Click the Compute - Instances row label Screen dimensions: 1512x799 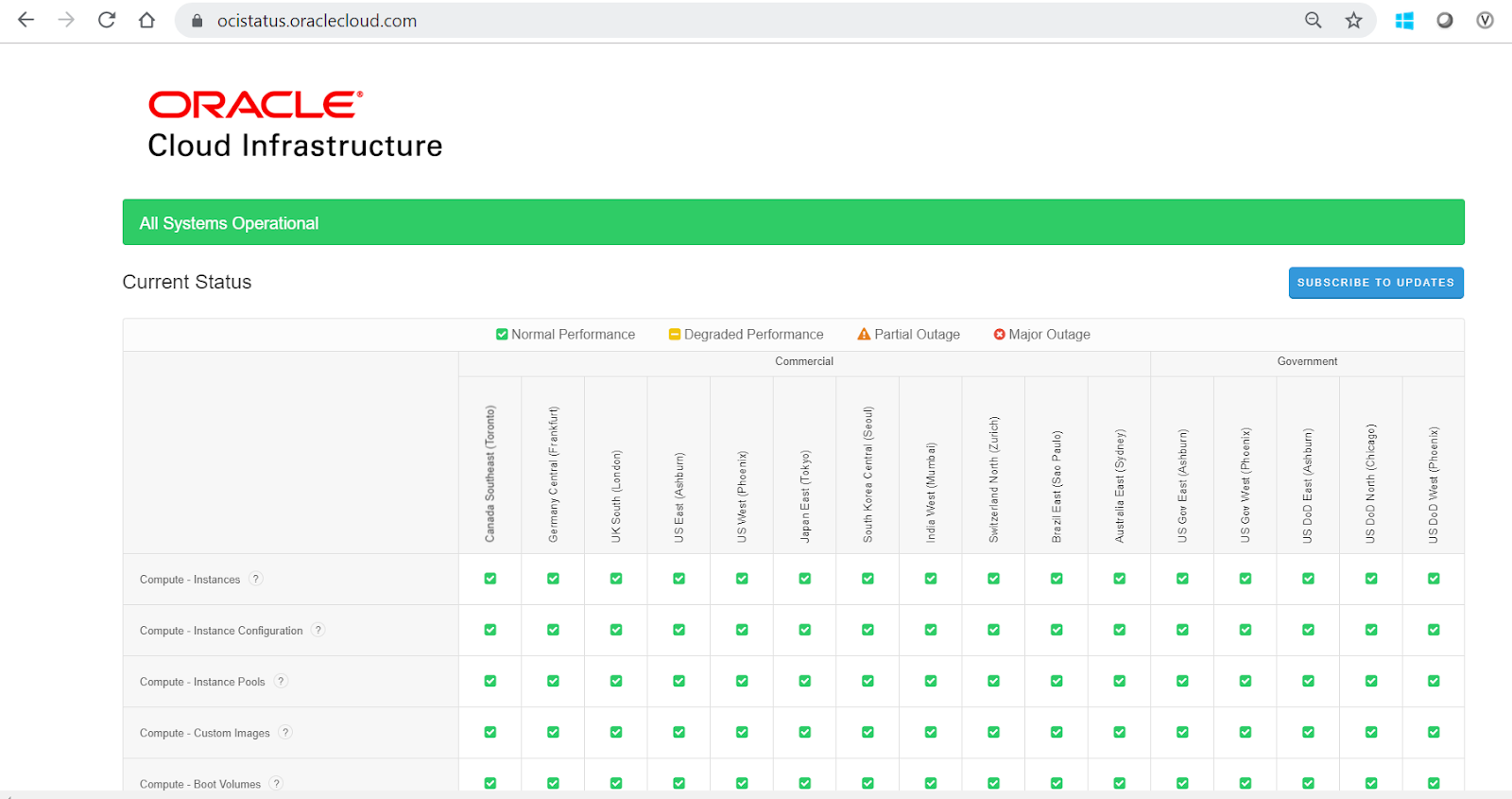coord(190,580)
